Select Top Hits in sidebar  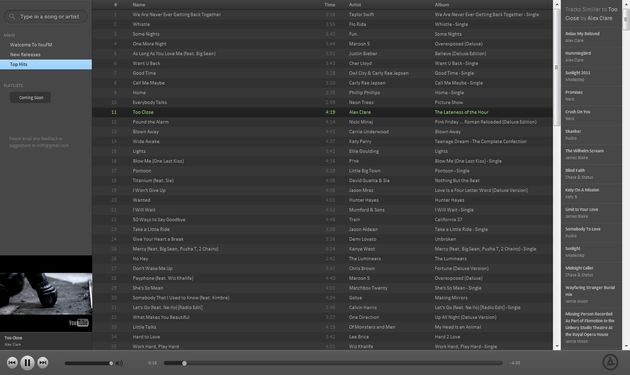point(46,64)
